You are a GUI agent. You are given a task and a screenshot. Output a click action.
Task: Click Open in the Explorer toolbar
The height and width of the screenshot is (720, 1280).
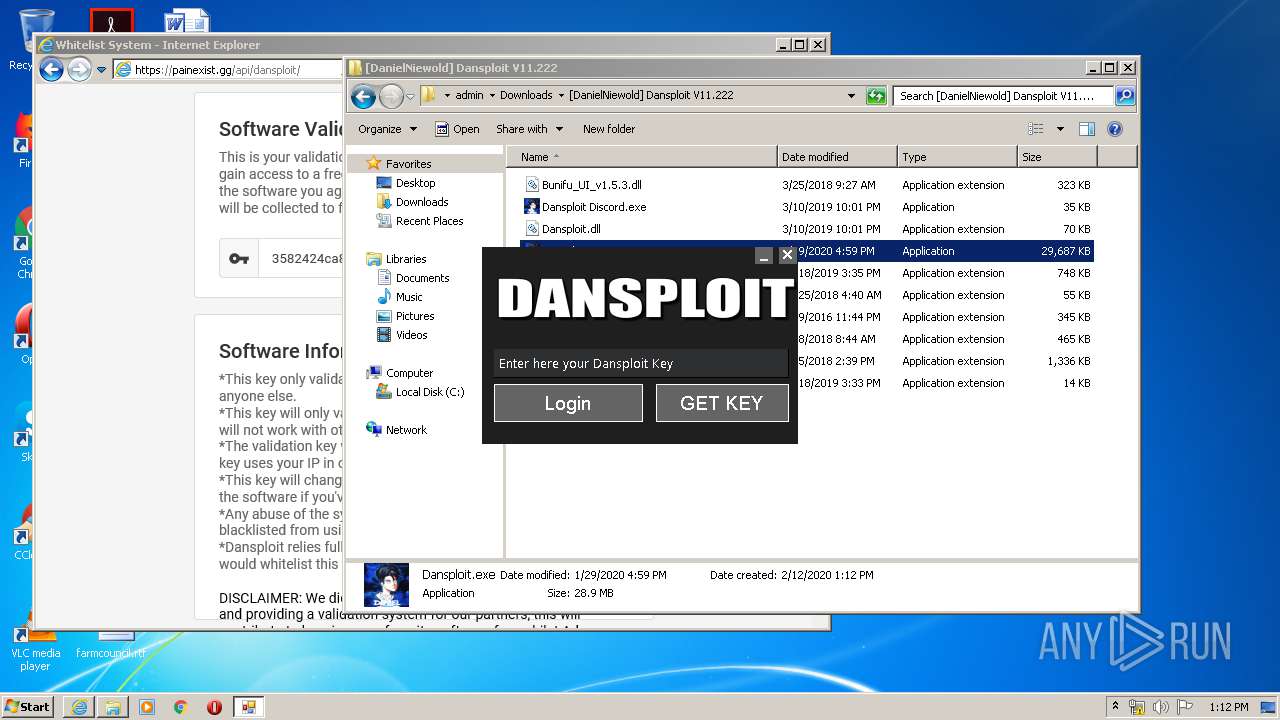click(457, 129)
